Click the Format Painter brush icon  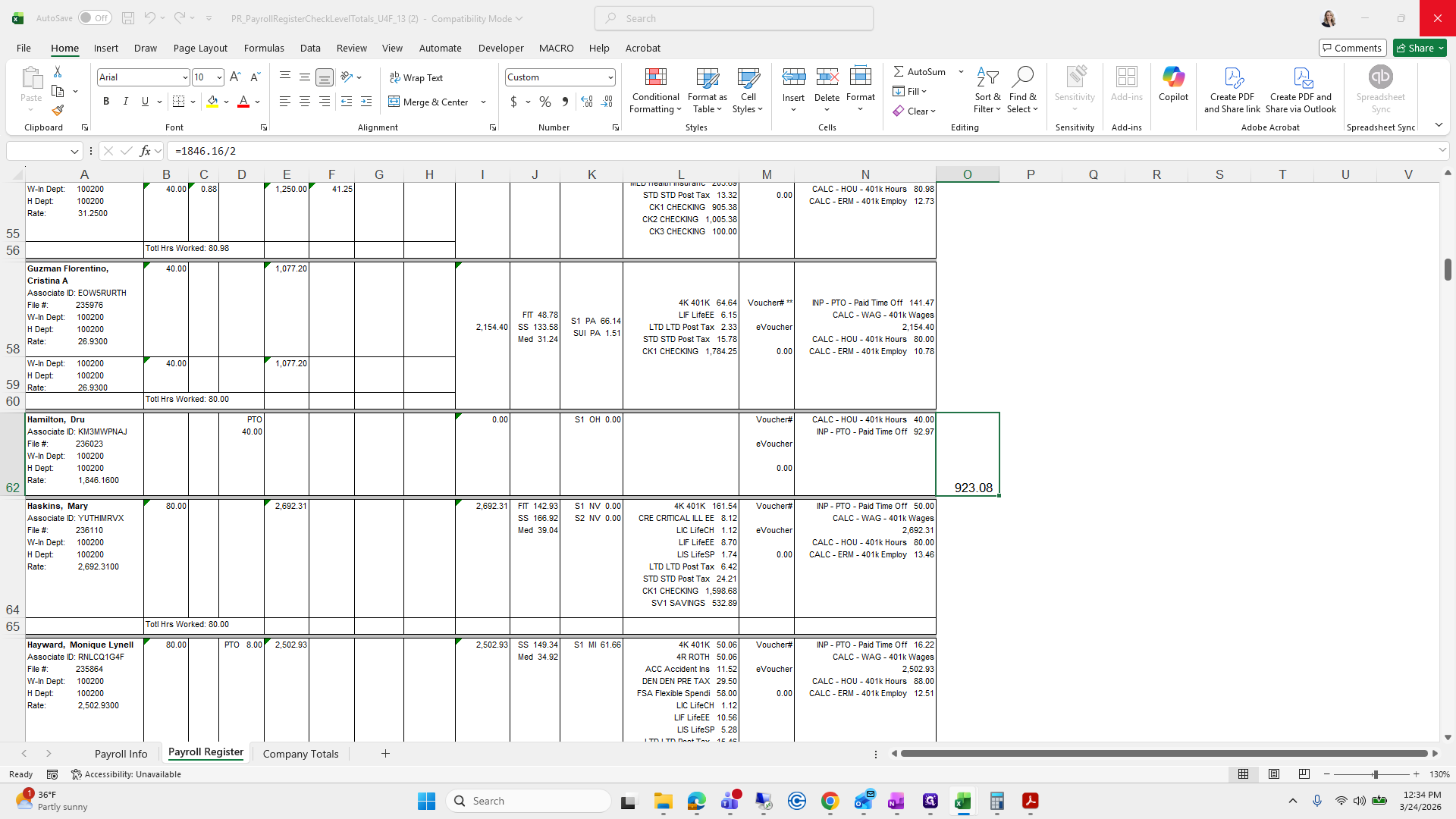click(58, 111)
